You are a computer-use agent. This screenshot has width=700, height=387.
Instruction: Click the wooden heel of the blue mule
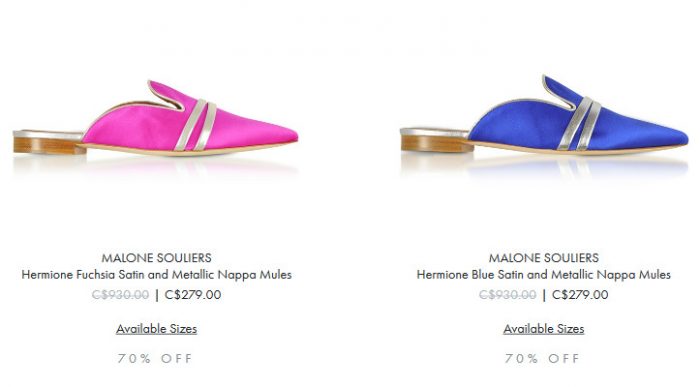pyautogui.click(x=437, y=144)
